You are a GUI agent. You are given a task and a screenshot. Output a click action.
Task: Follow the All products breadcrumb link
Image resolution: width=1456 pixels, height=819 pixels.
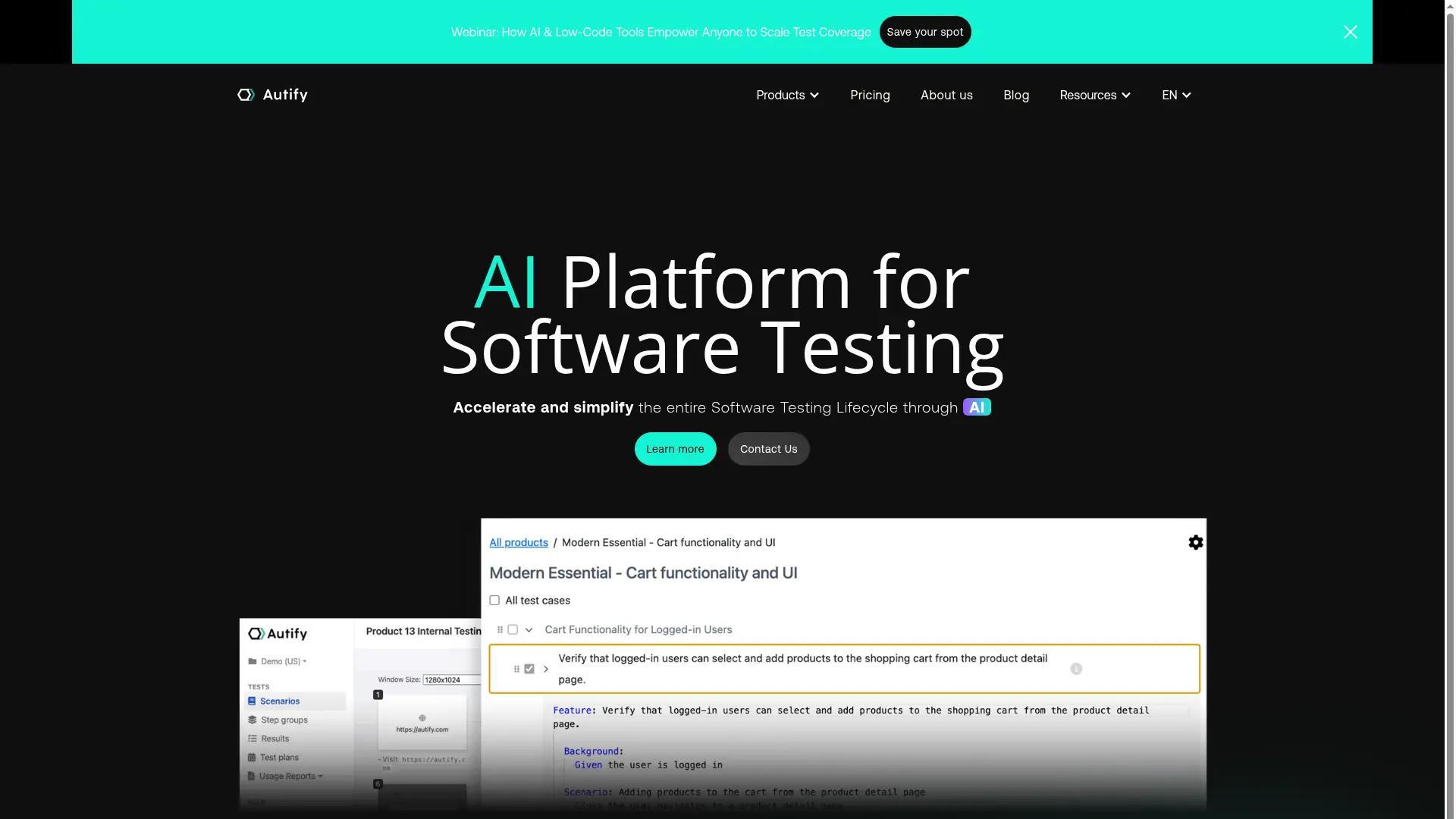[x=519, y=542]
